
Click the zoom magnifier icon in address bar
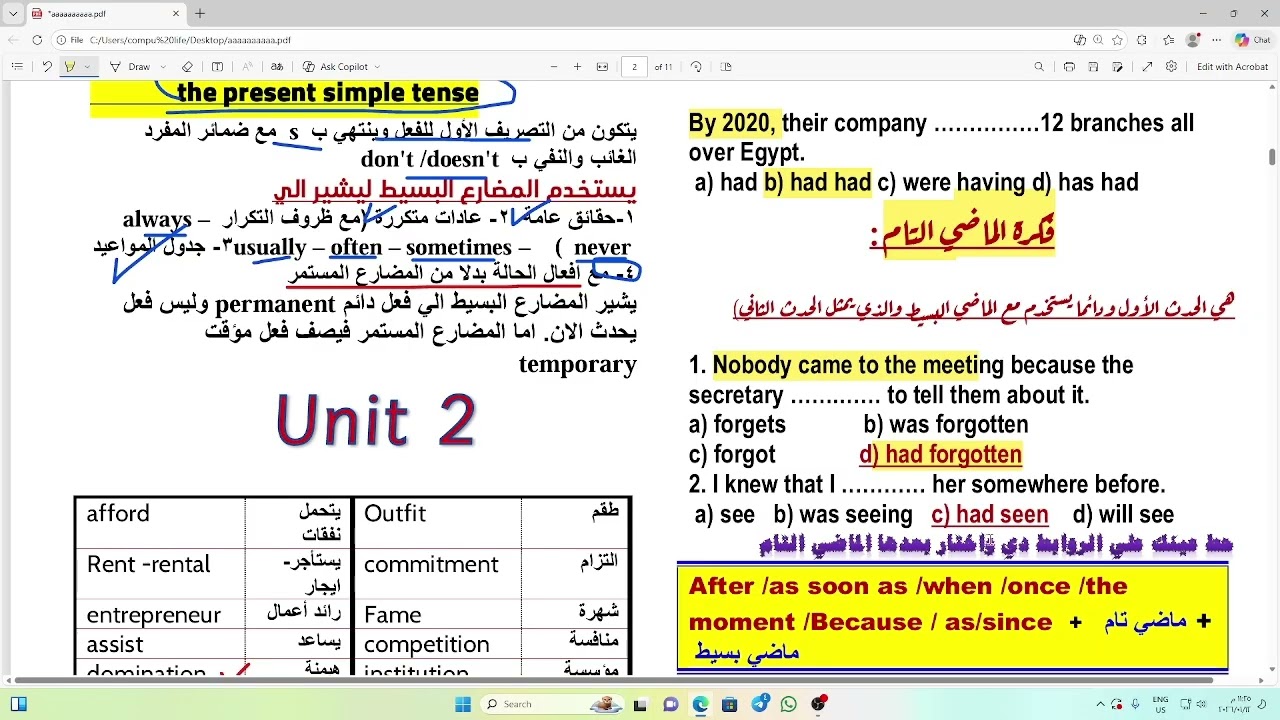[x=1098, y=40]
